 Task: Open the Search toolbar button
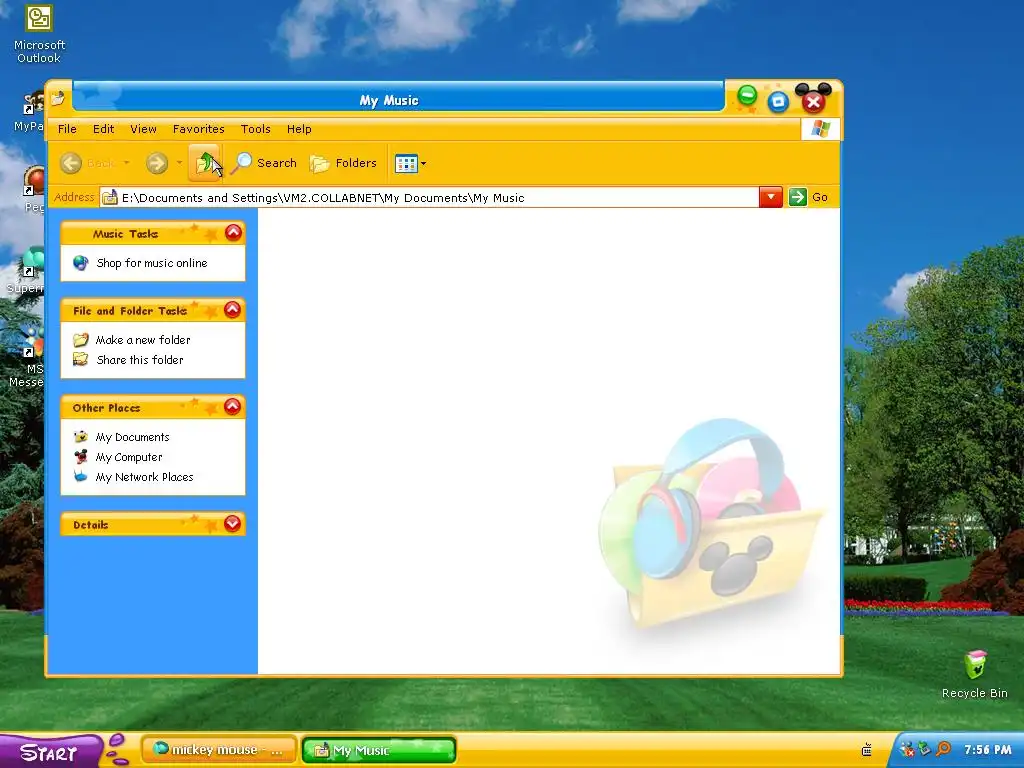pyautogui.click(x=265, y=163)
